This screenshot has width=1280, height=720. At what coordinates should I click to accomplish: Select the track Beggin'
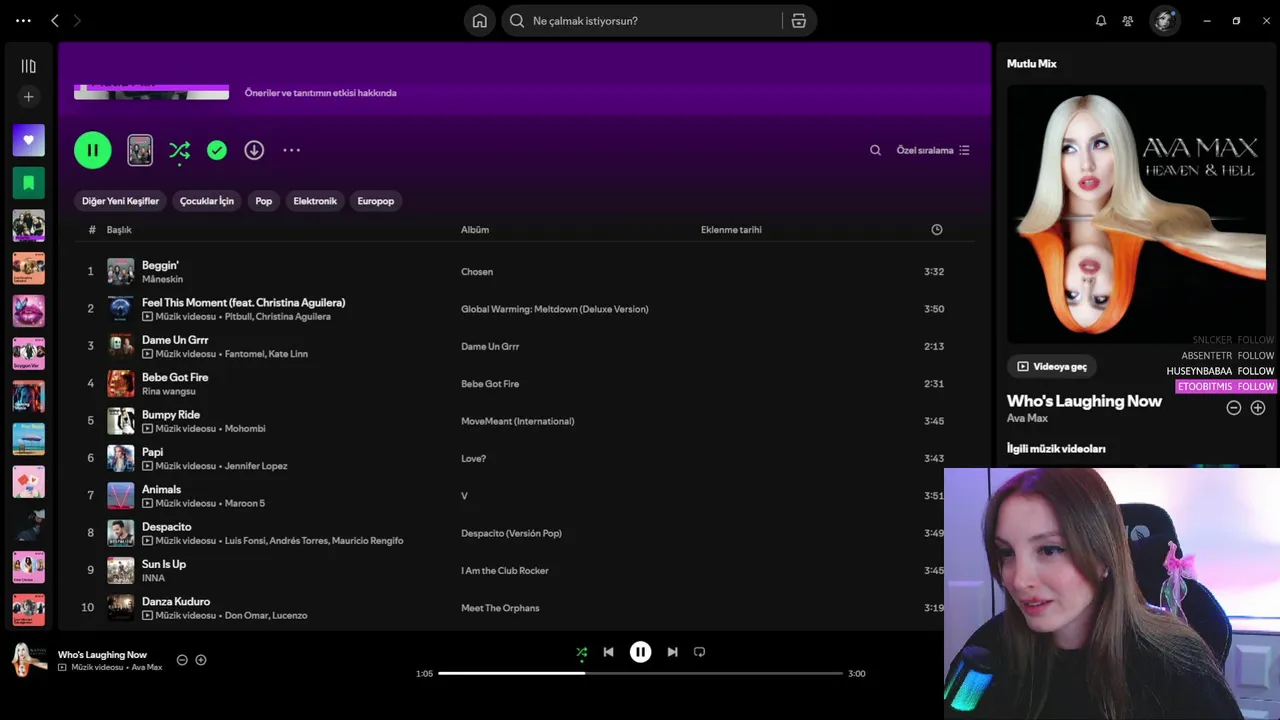(160, 265)
